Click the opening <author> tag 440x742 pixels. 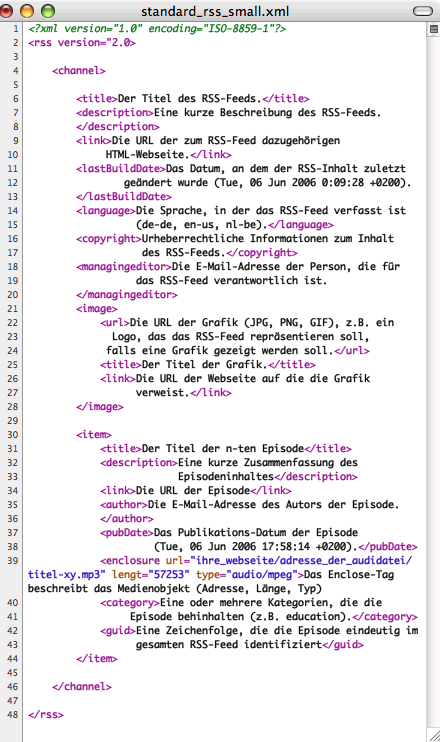coord(123,504)
